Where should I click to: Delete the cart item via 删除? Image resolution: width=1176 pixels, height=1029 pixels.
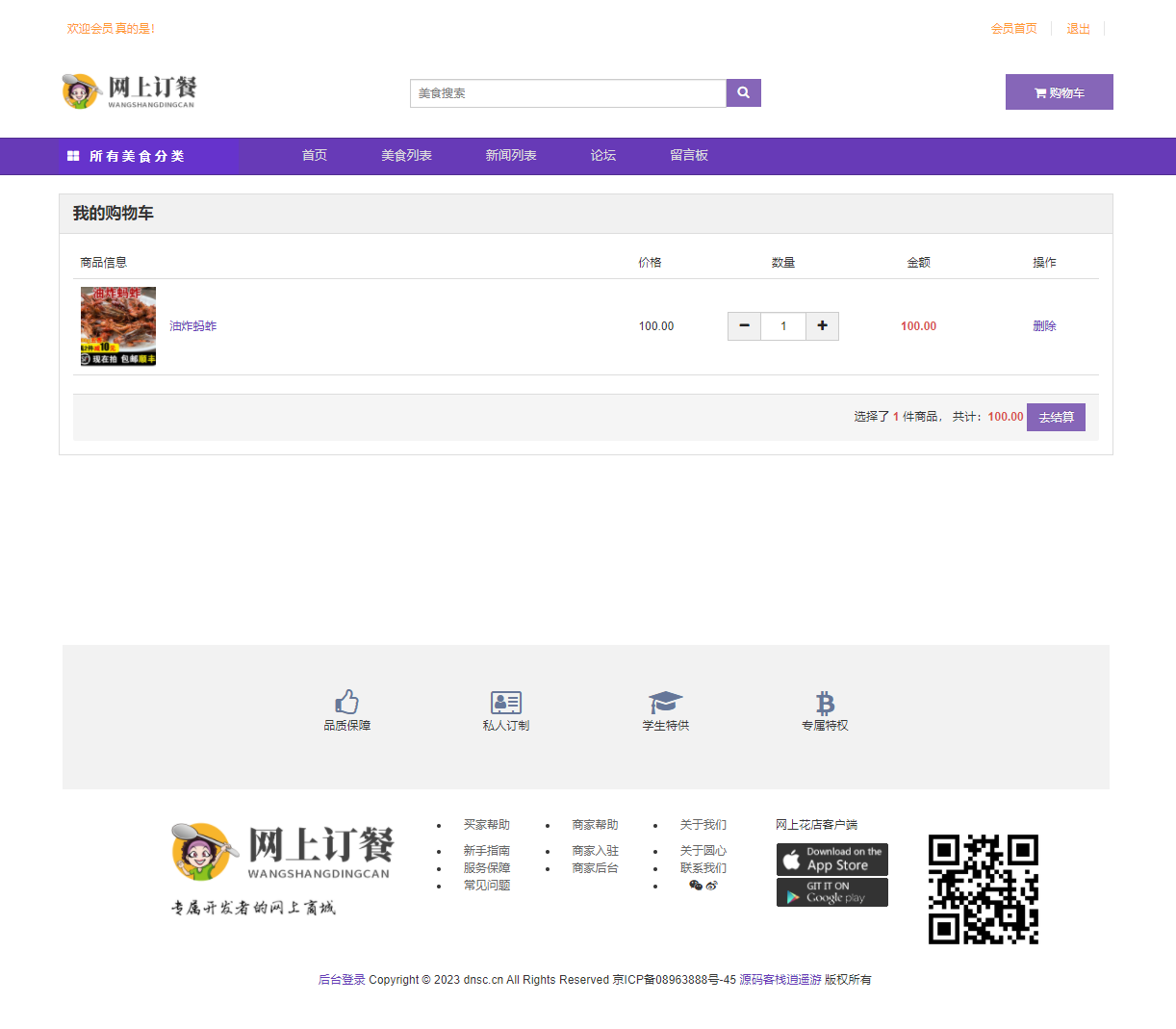point(1044,326)
